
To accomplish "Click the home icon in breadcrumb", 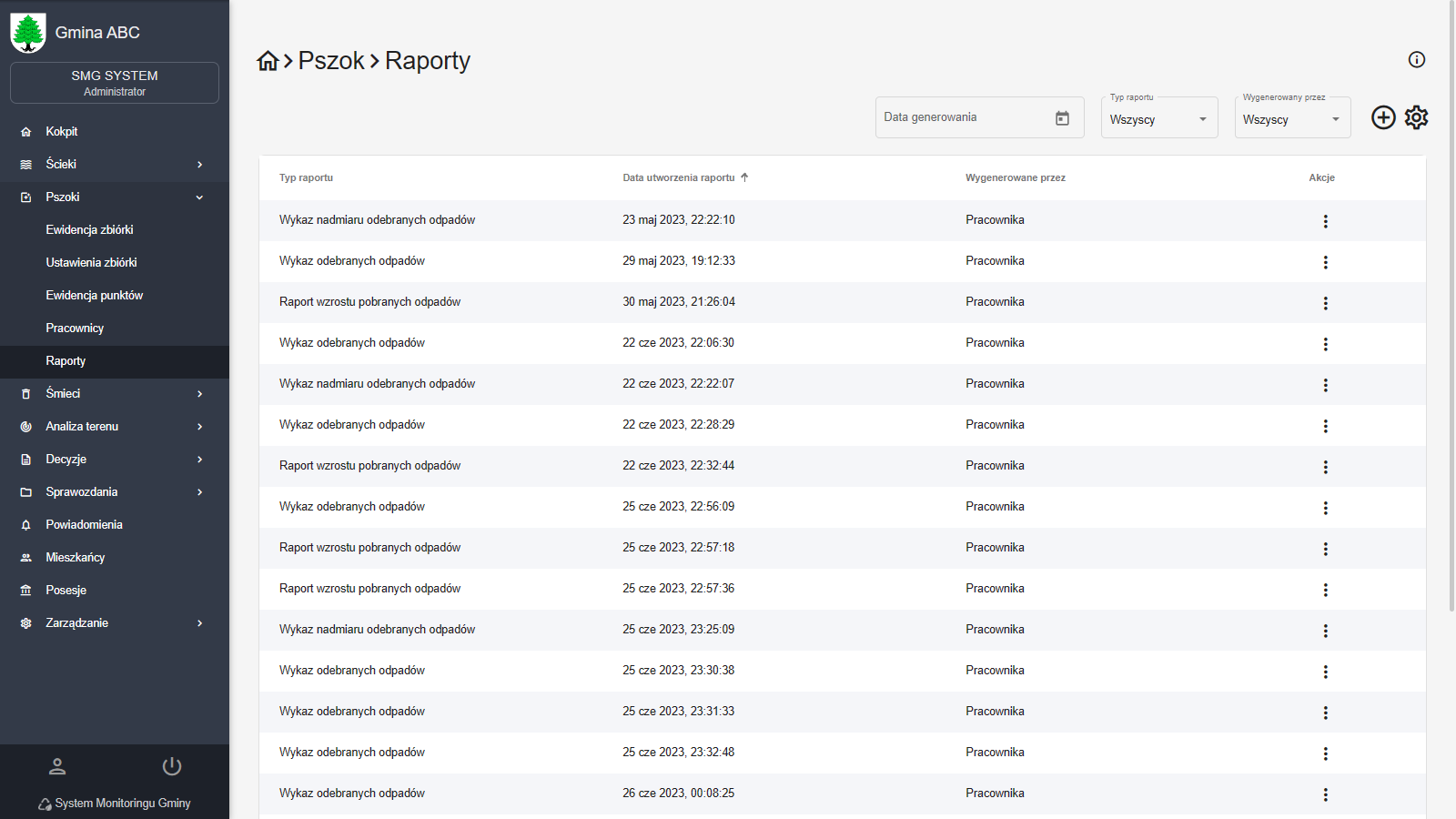I will (x=268, y=61).
